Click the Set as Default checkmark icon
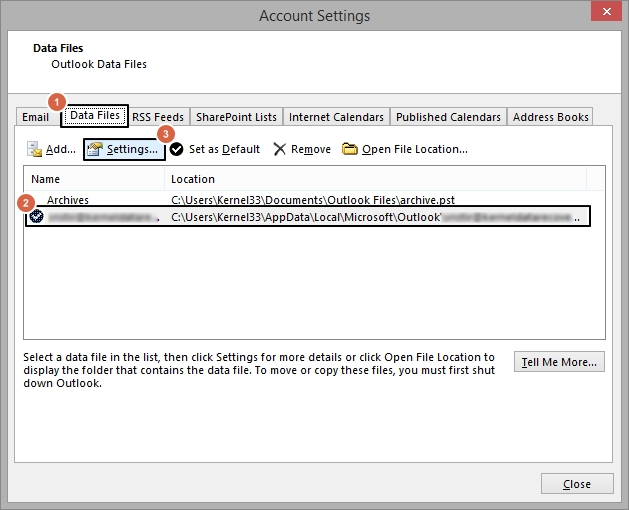Viewport: 629px width, 510px height. (176, 149)
